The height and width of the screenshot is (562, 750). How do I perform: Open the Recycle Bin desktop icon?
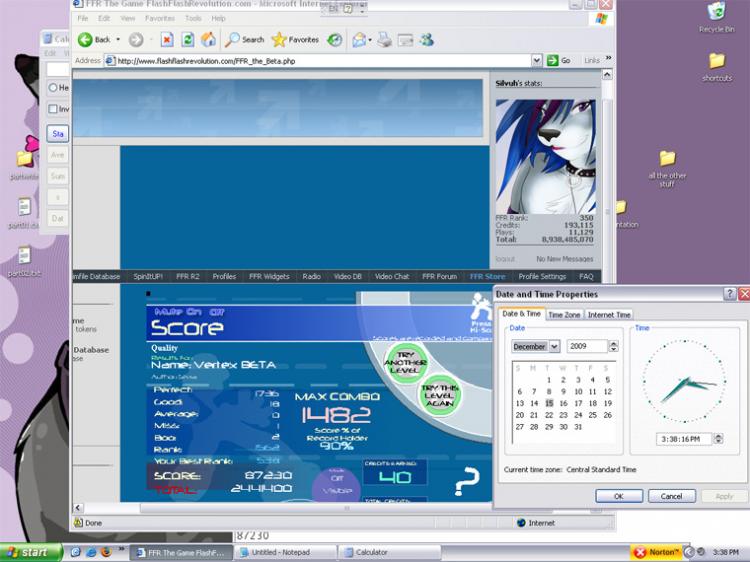716,12
